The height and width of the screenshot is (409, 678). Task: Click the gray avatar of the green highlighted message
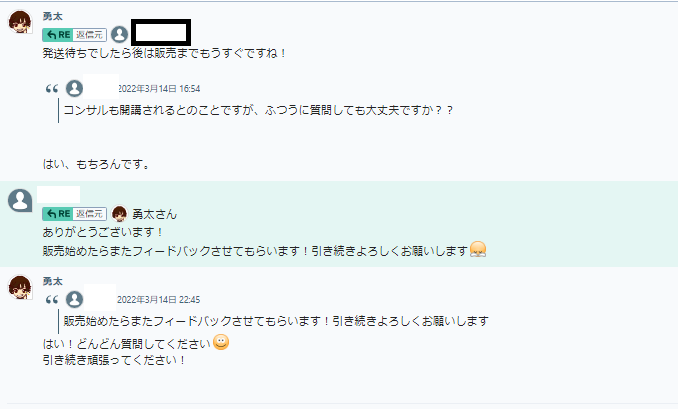pos(19,200)
